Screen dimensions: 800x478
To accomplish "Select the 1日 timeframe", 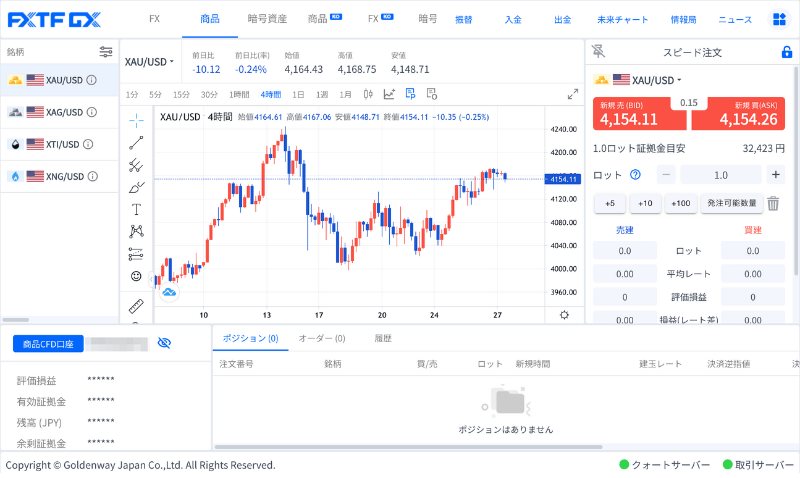I will point(298,94).
